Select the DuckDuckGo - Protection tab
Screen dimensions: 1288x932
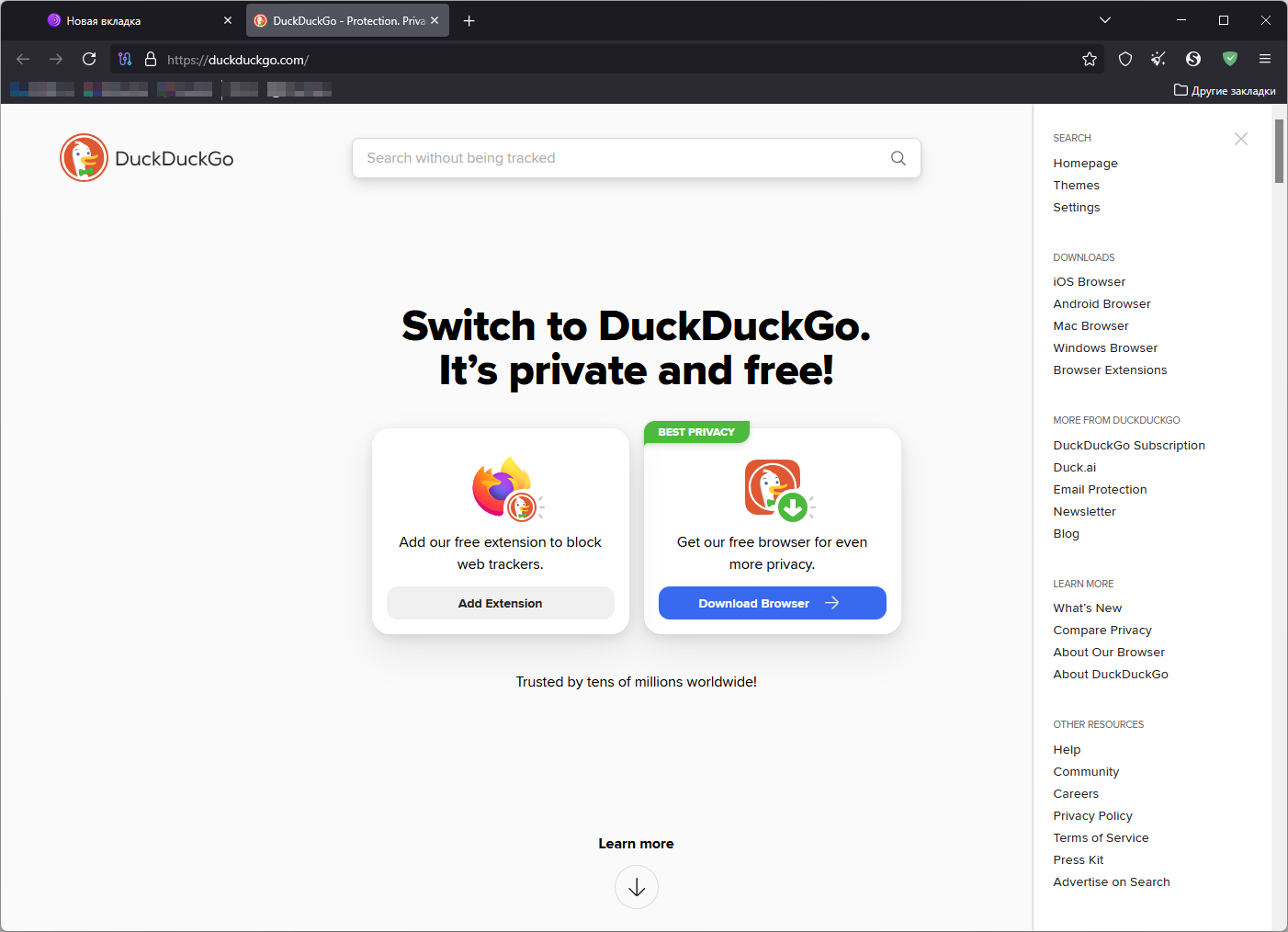347,20
